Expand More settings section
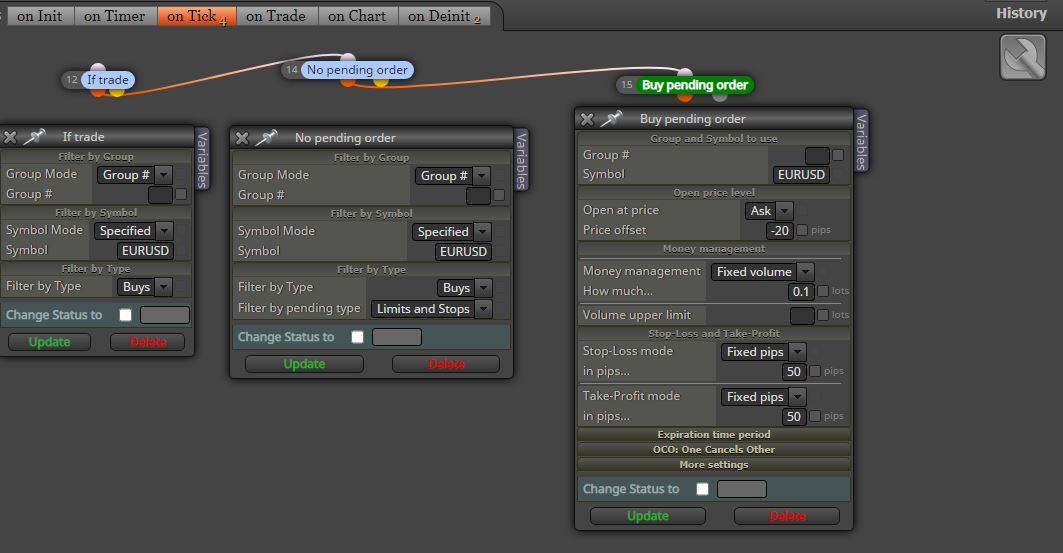This screenshot has width=1063, height=553. click(x=714, y=464)
